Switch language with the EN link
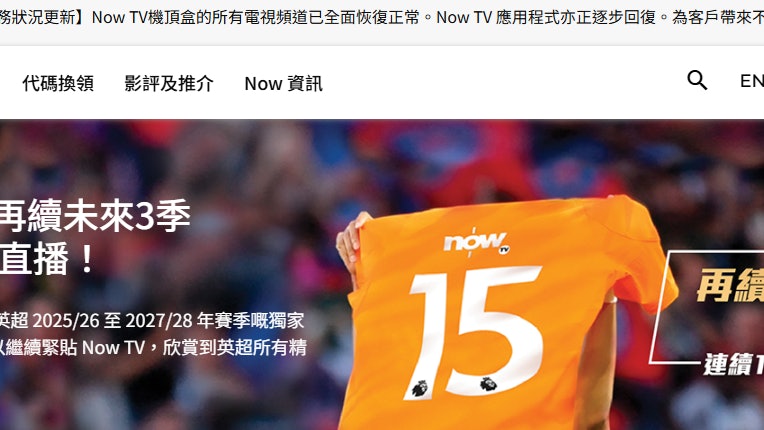This screenshot has height=430, width=764. coord(752,81)
